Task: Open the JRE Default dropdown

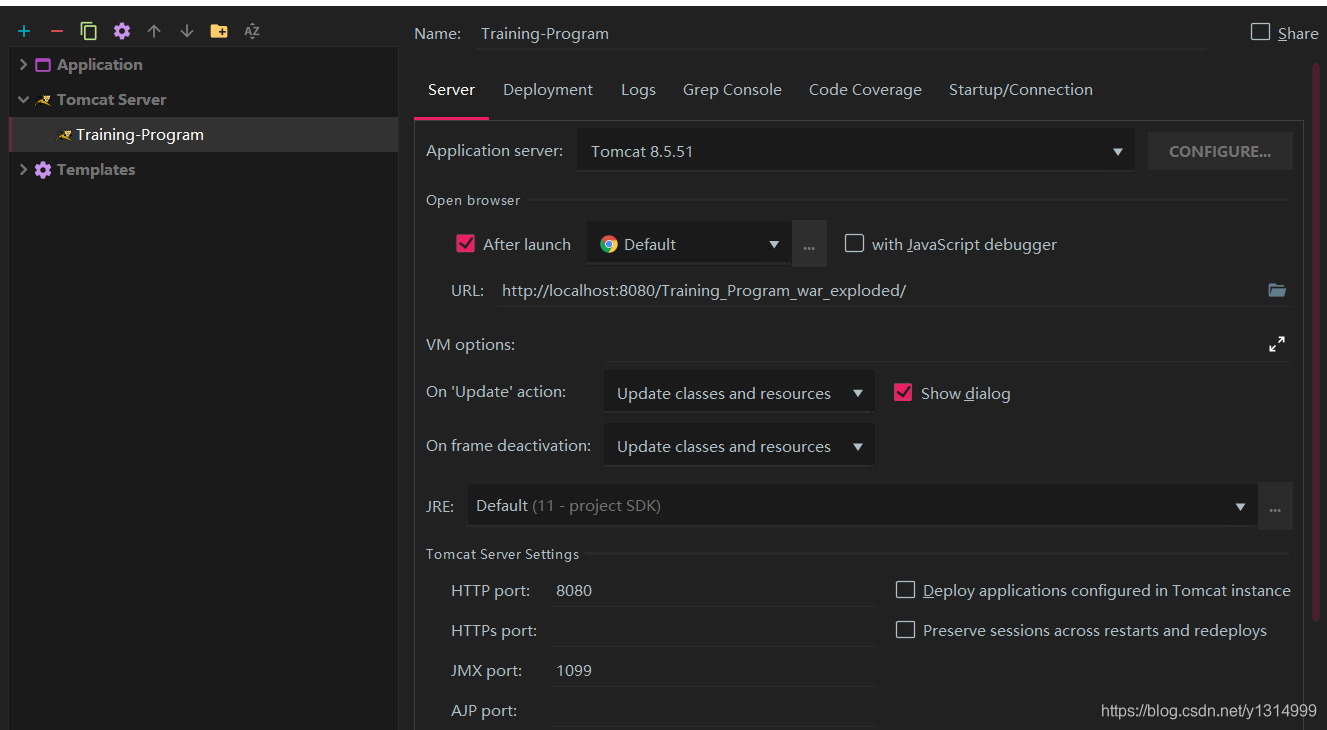Action: click(x=862, y=506)
